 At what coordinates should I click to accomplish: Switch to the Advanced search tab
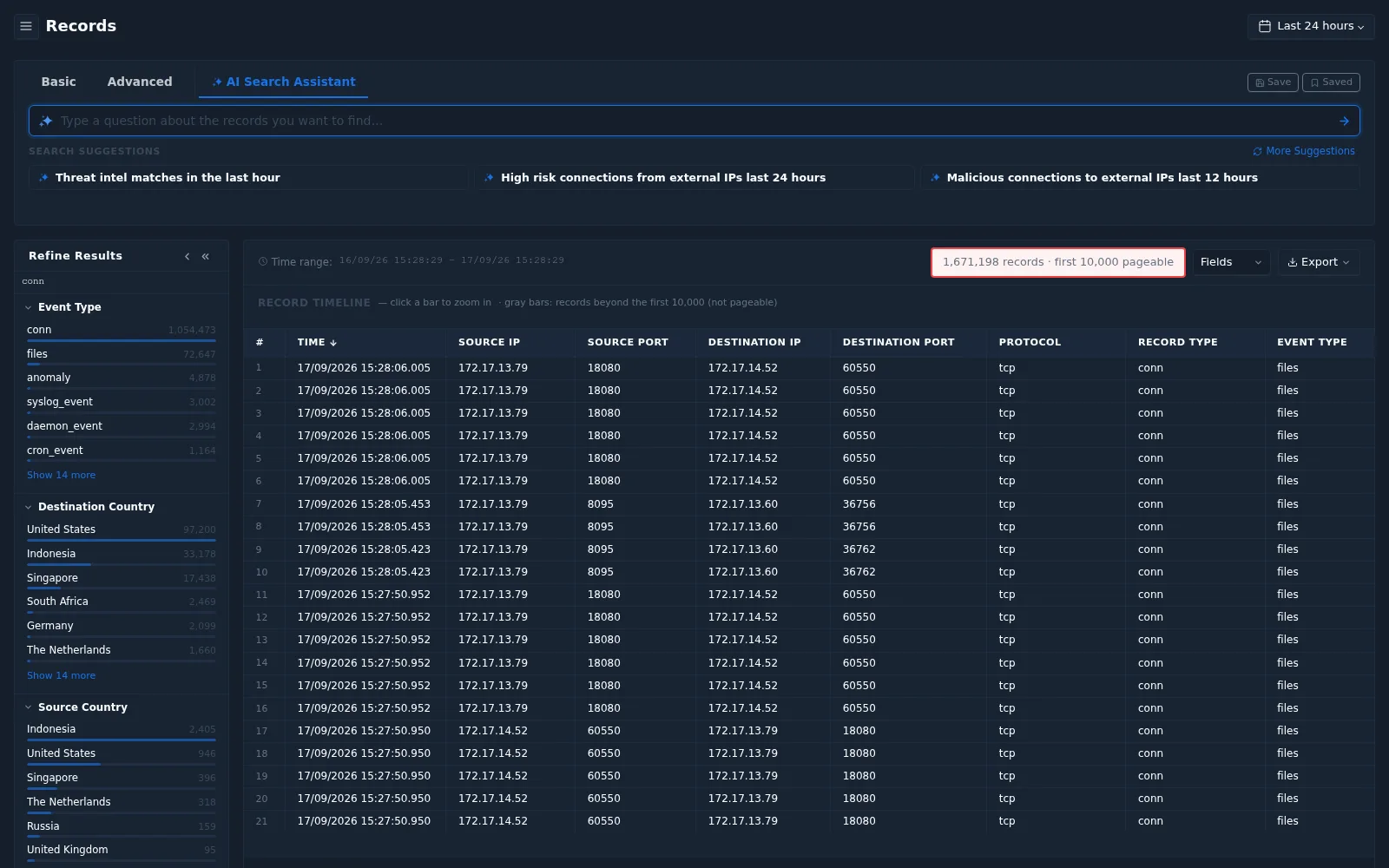click(140, 82)
